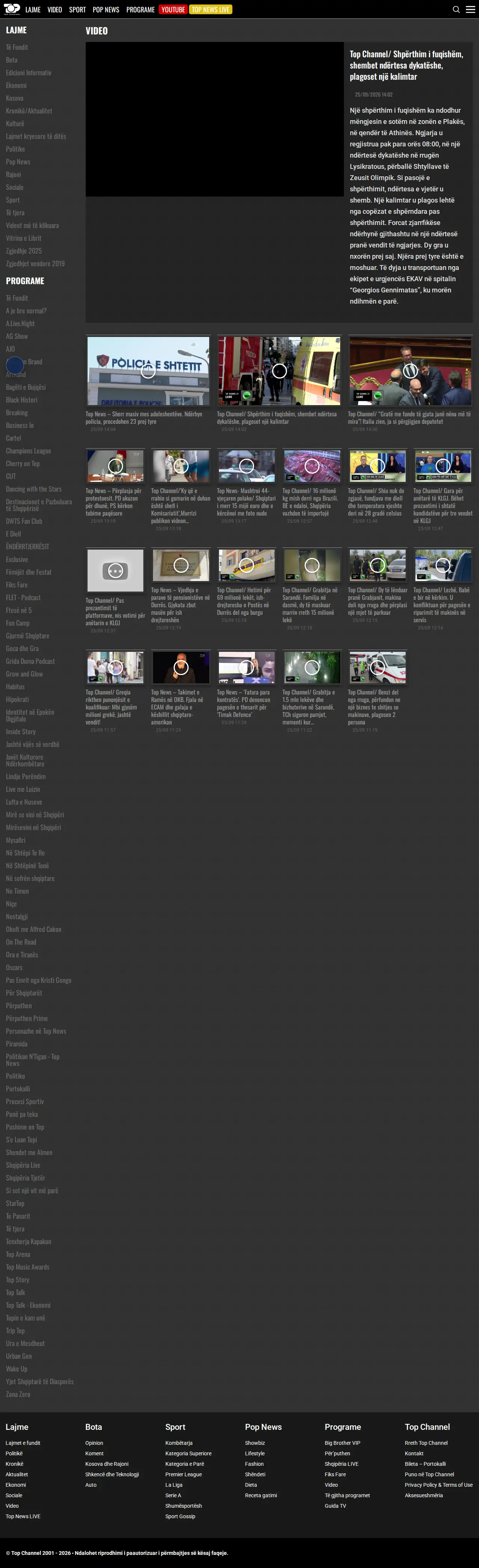Play the 16 milionë kg mish video
Screen dimensions: 479x1568
click(312, 466)
